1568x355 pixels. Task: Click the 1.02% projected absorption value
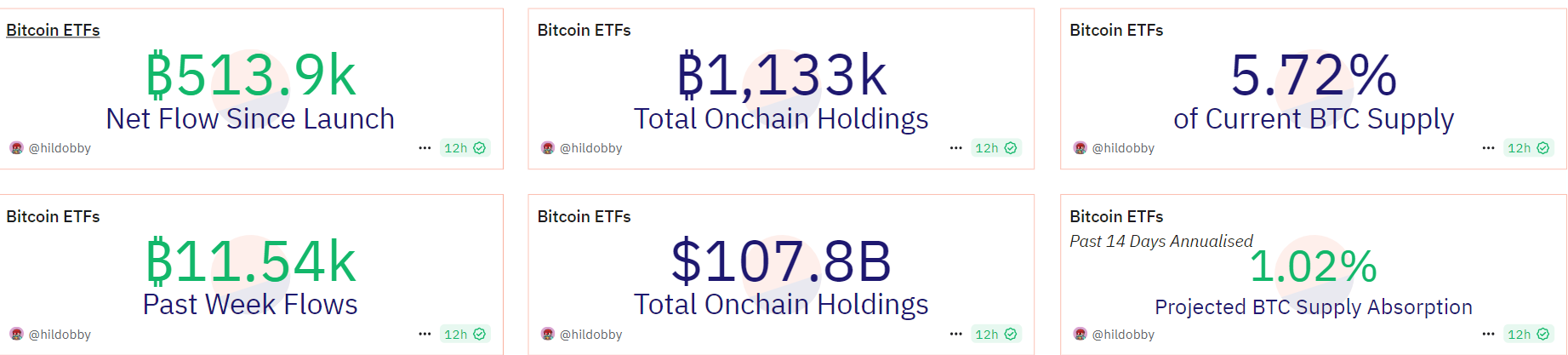[x=1313, y=266]
